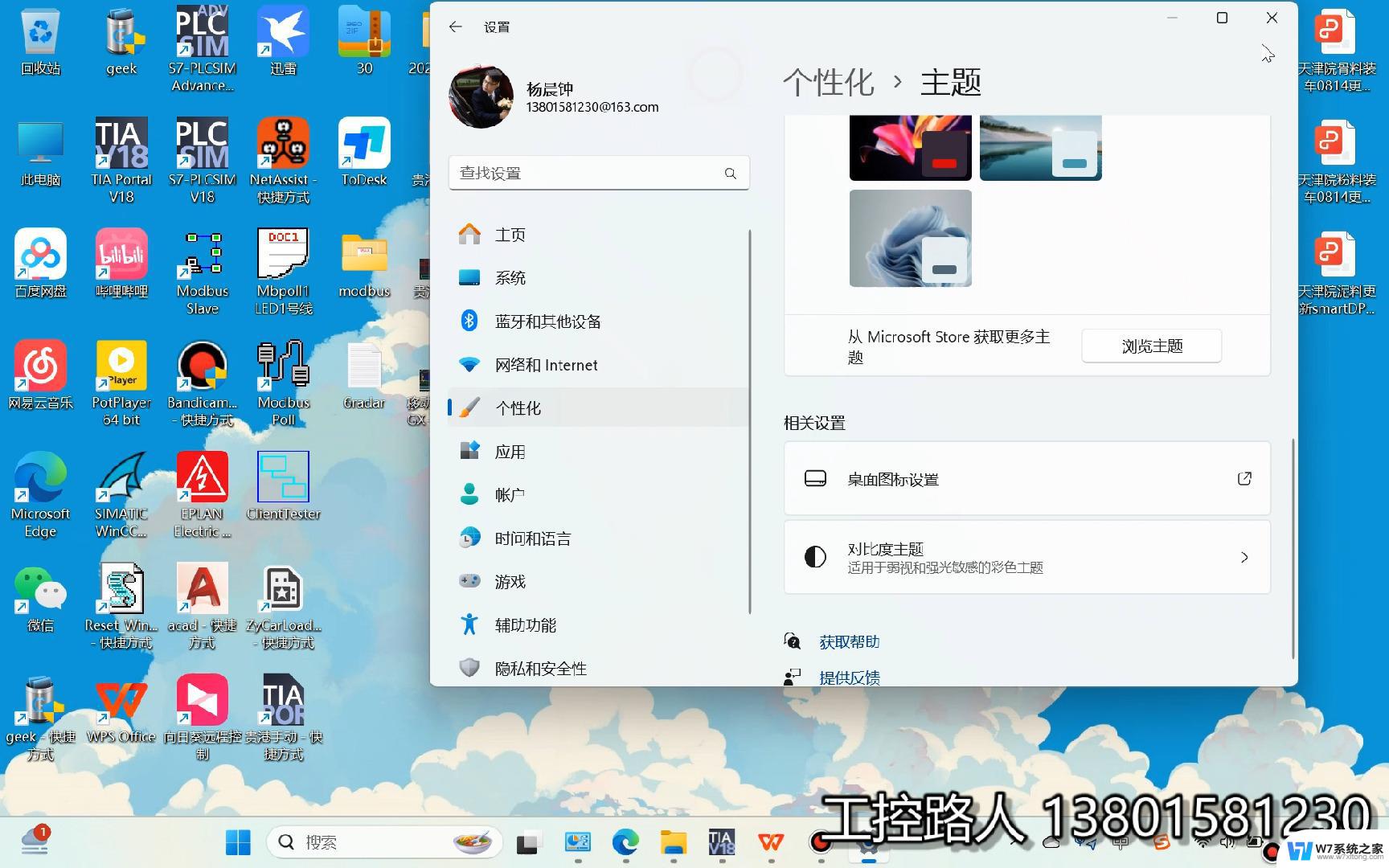1389x868 pixels.
Task: Open the NetAssist shortcut icon
Action: tap(283, 161)
